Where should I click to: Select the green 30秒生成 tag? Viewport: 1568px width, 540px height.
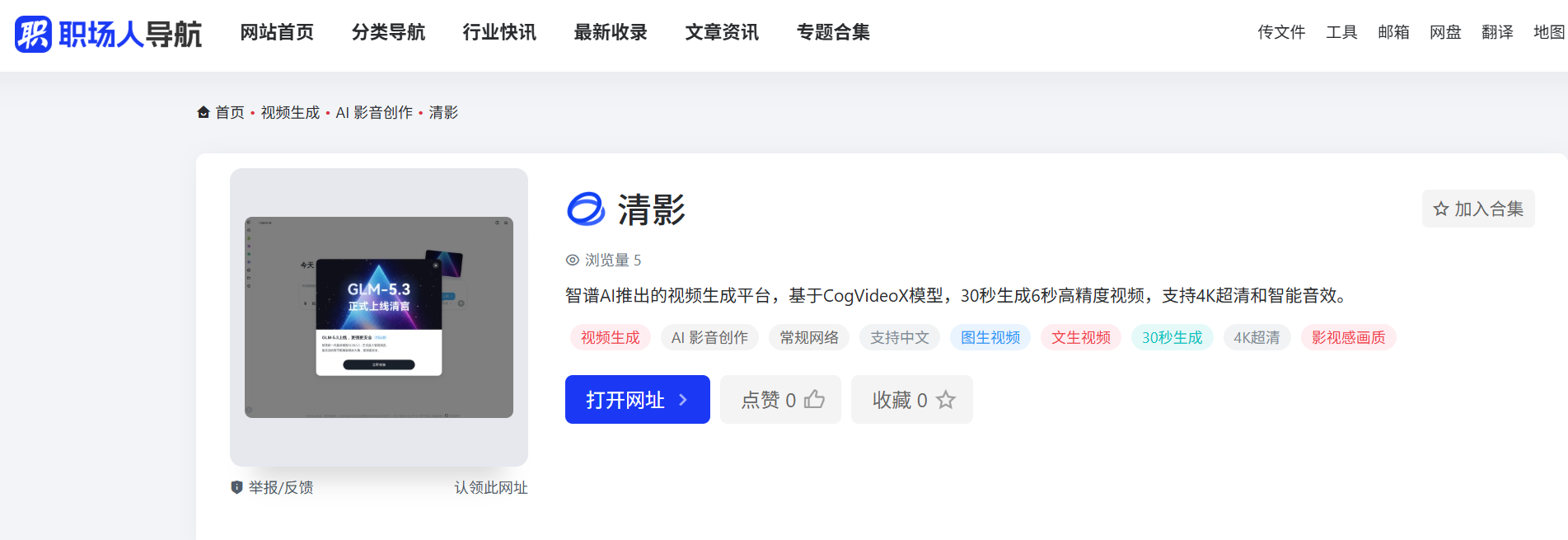(1172, 337)
